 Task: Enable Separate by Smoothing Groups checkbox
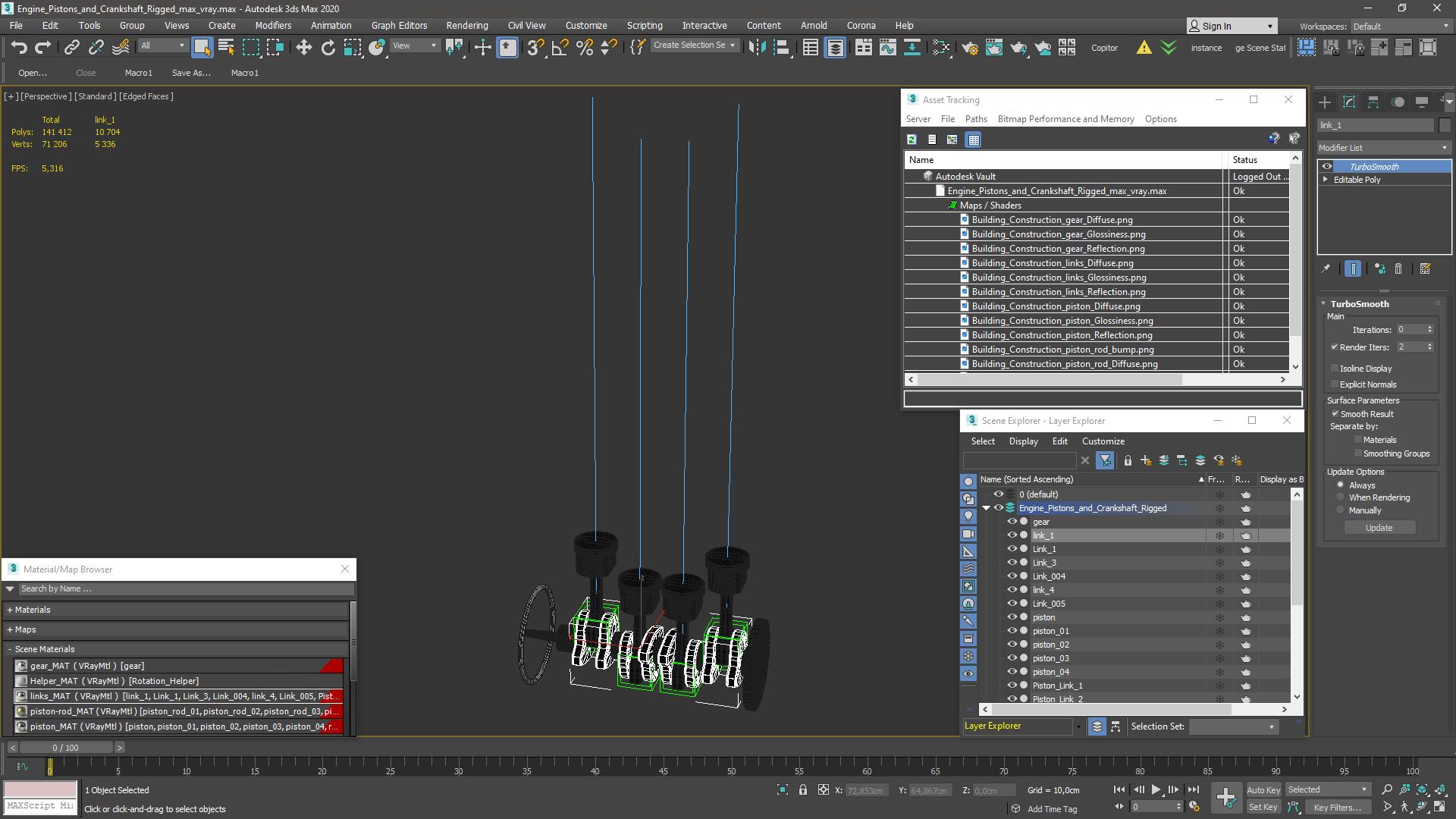click(x=1358, y=453)
